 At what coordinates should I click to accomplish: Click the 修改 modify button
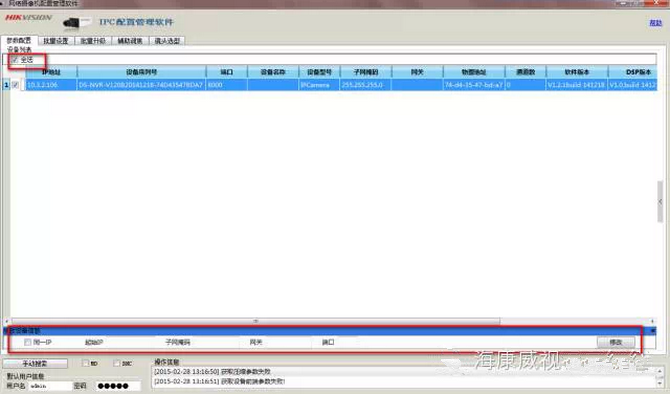pyautogui.click(x=616, y=342)
